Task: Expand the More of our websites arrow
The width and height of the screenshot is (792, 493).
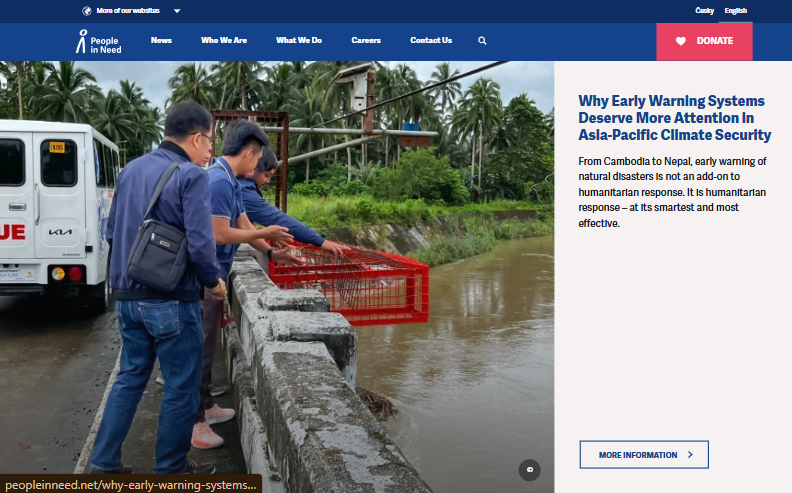Action: tap(177, 11)
